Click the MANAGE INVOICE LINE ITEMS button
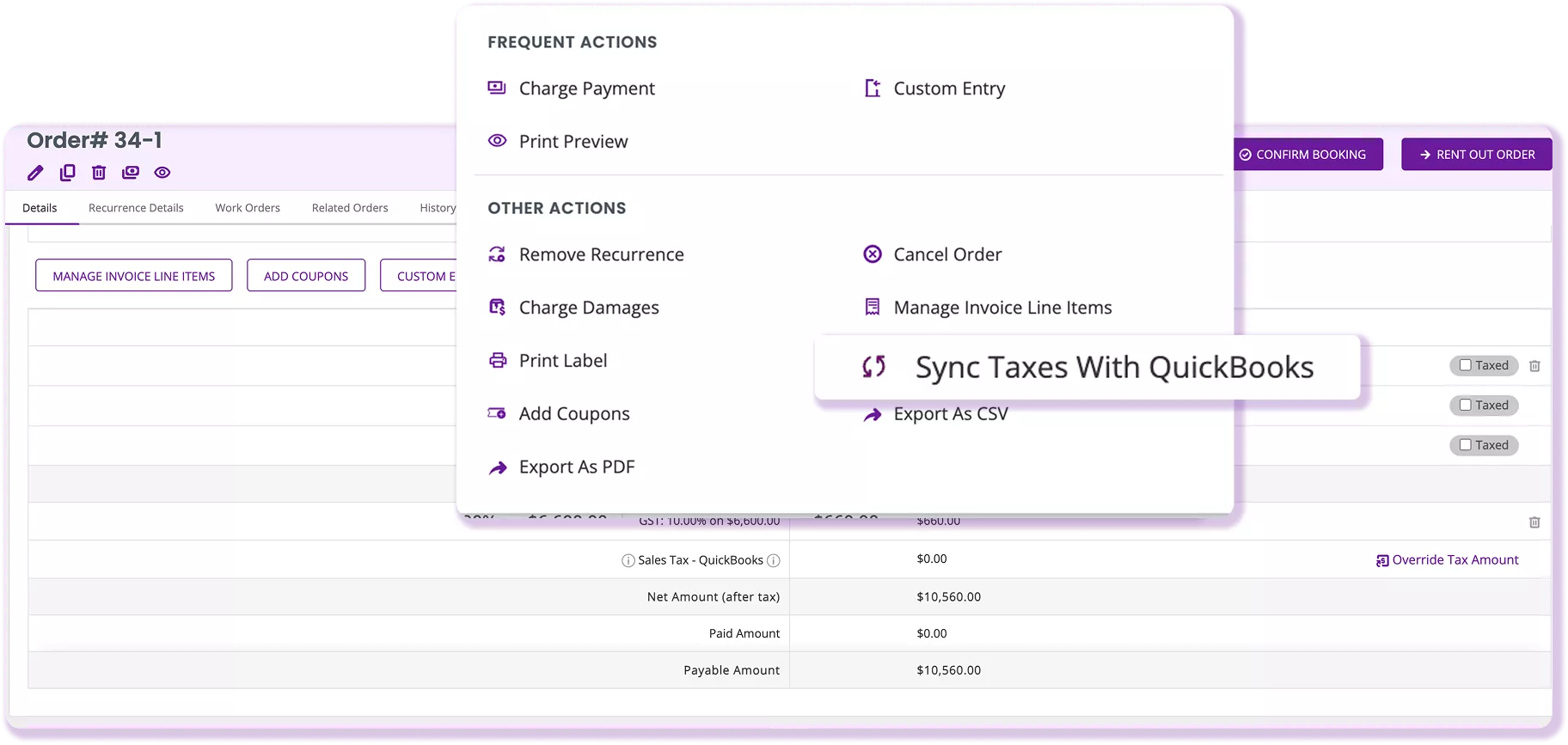This screenshot has width=1568, height=745. [x=134, y=276]
